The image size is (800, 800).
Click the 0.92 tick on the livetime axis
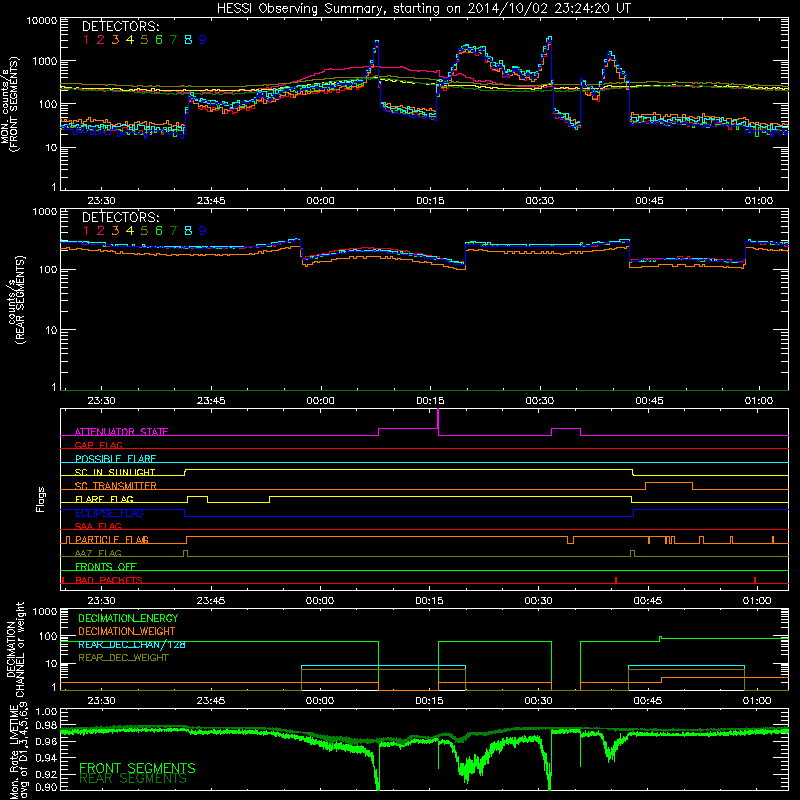[46, 774]
